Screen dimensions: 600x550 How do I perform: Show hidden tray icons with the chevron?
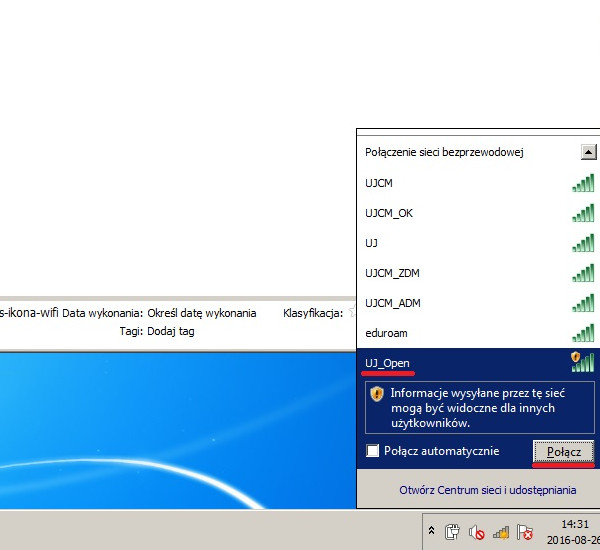pos(431,531)
